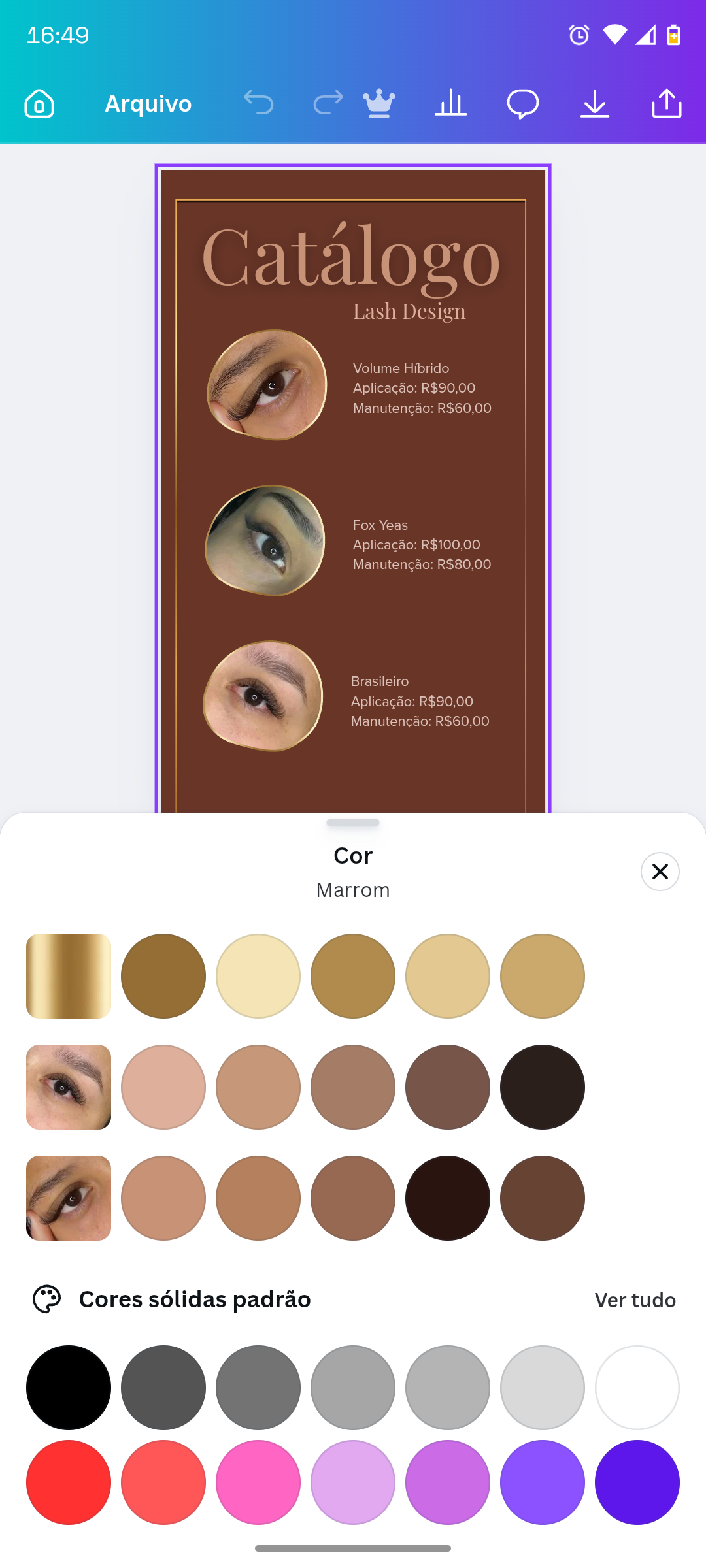Open the share icon
The height and width of the screenshot is (1568, 706).
[667, 103]
